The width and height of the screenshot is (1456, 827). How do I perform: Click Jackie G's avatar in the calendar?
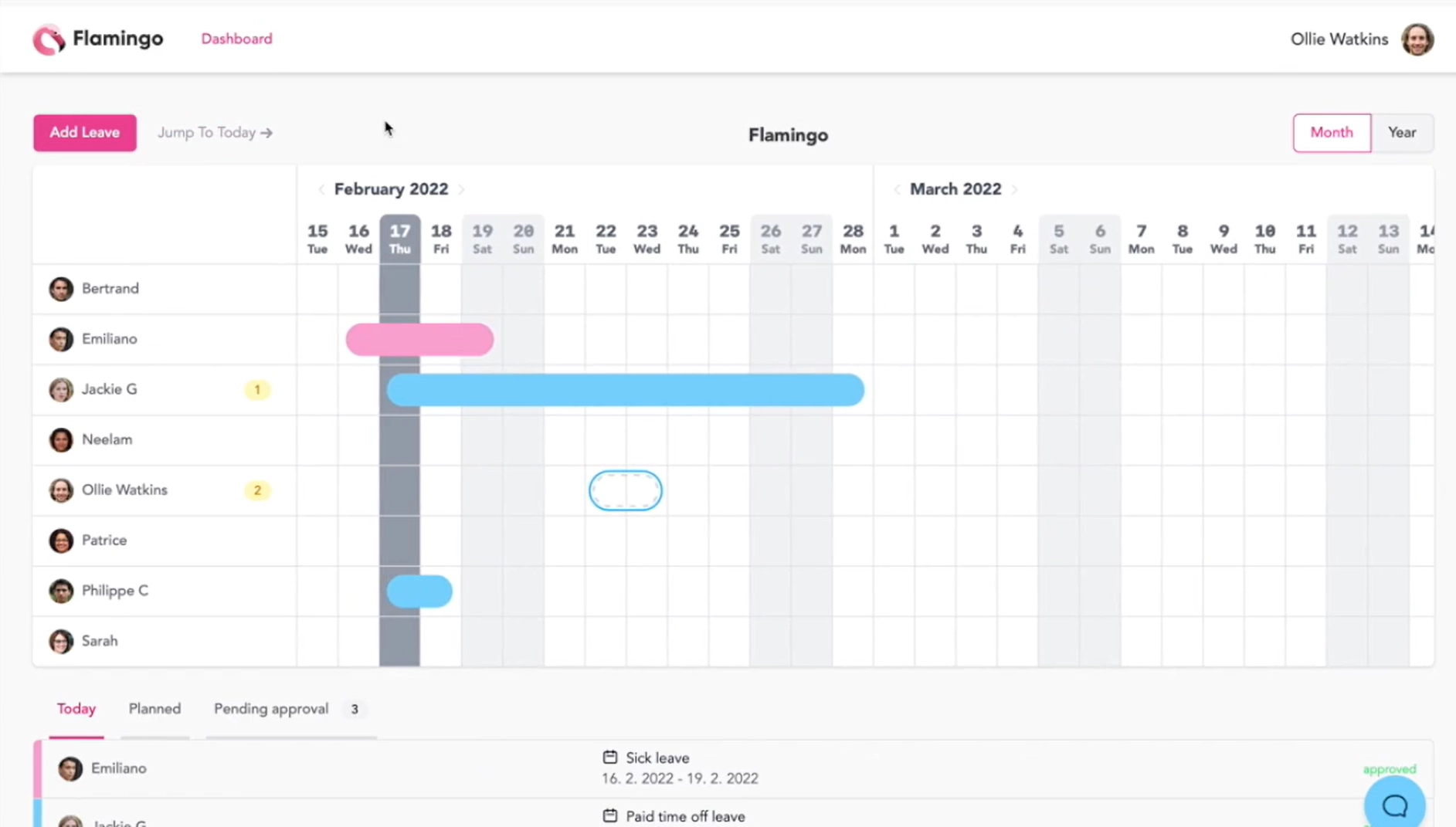point(61,389)
